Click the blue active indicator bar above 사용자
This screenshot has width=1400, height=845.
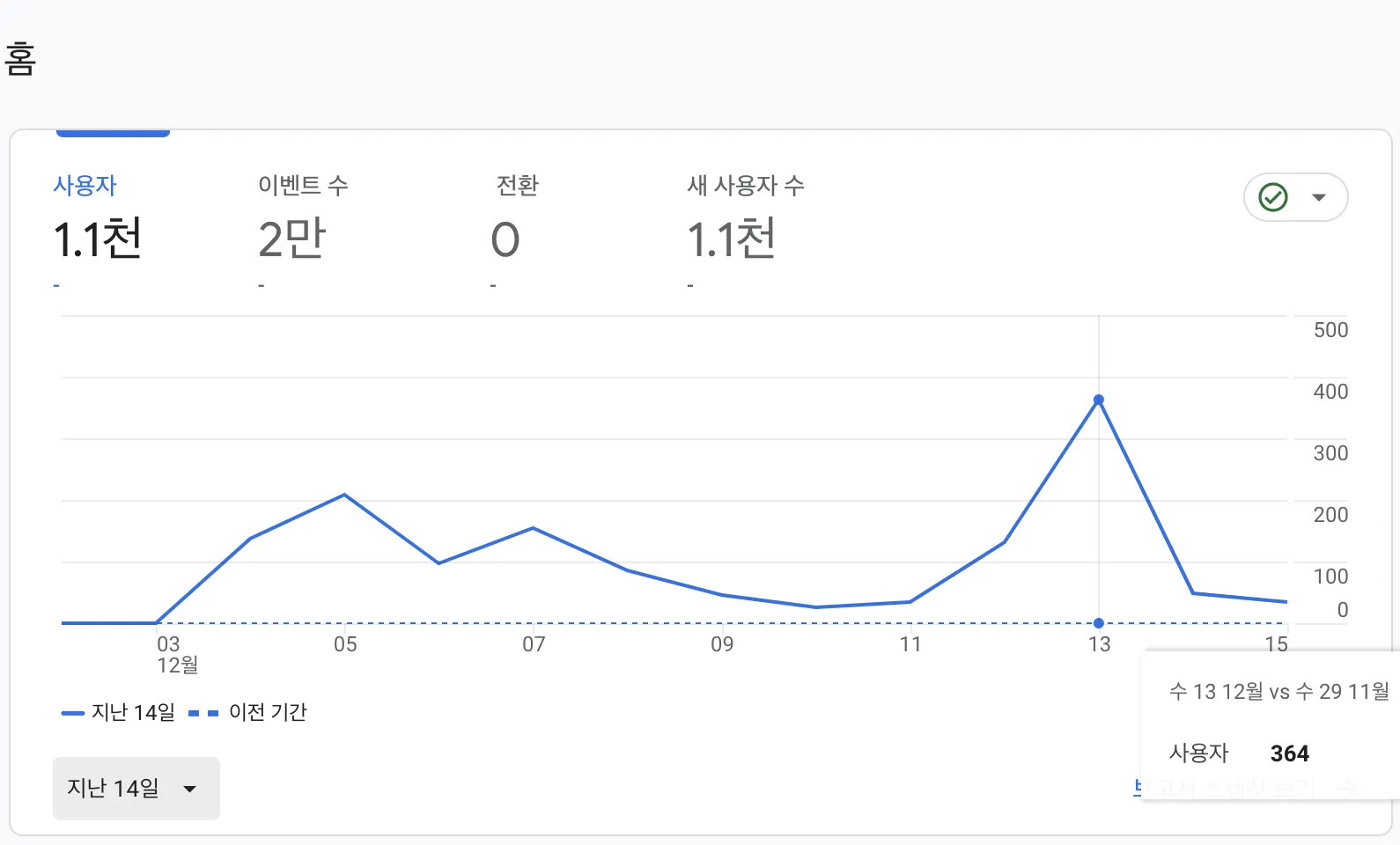[113, 134]
